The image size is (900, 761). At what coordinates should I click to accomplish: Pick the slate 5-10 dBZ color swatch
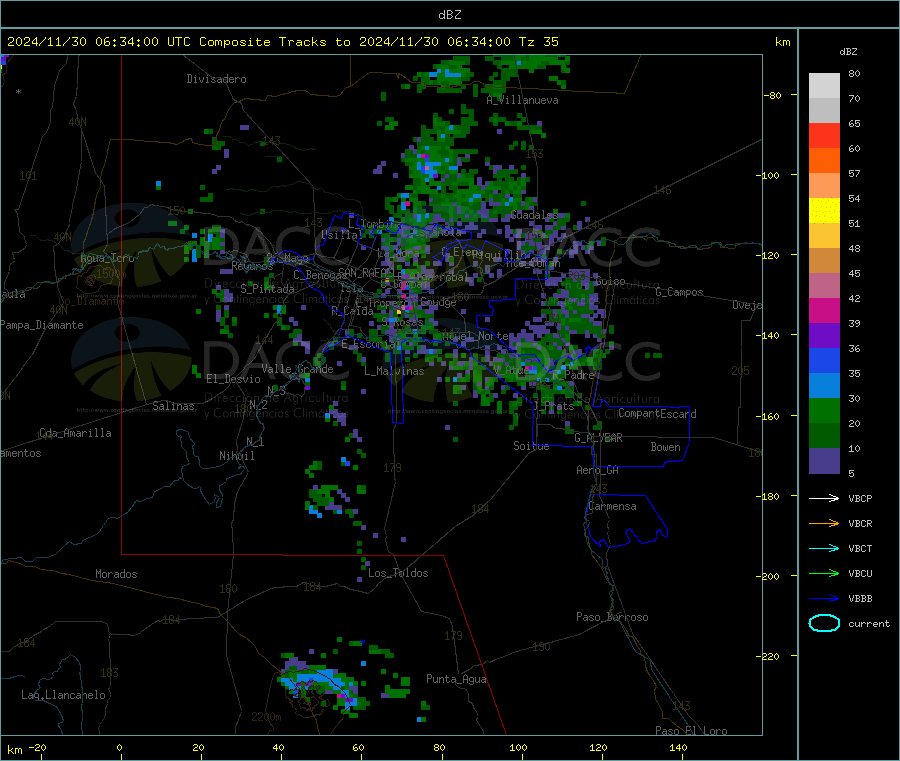824,461
